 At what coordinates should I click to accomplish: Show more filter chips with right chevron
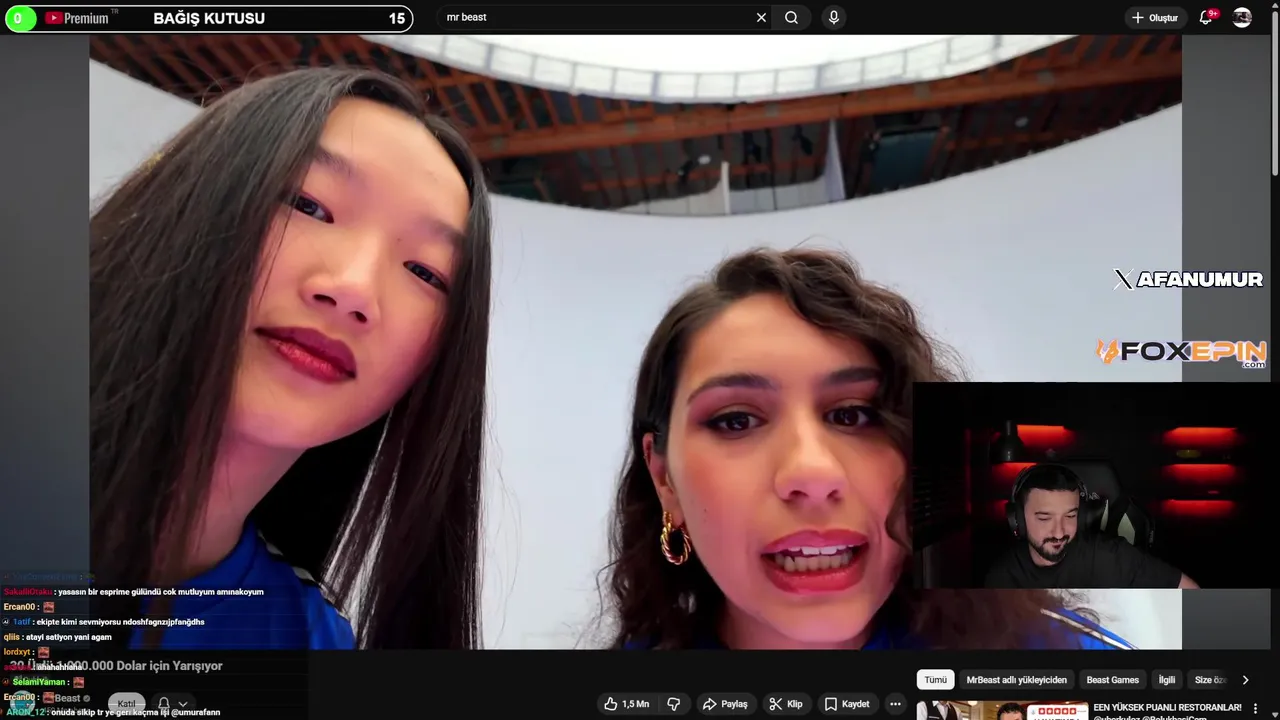1245,680
